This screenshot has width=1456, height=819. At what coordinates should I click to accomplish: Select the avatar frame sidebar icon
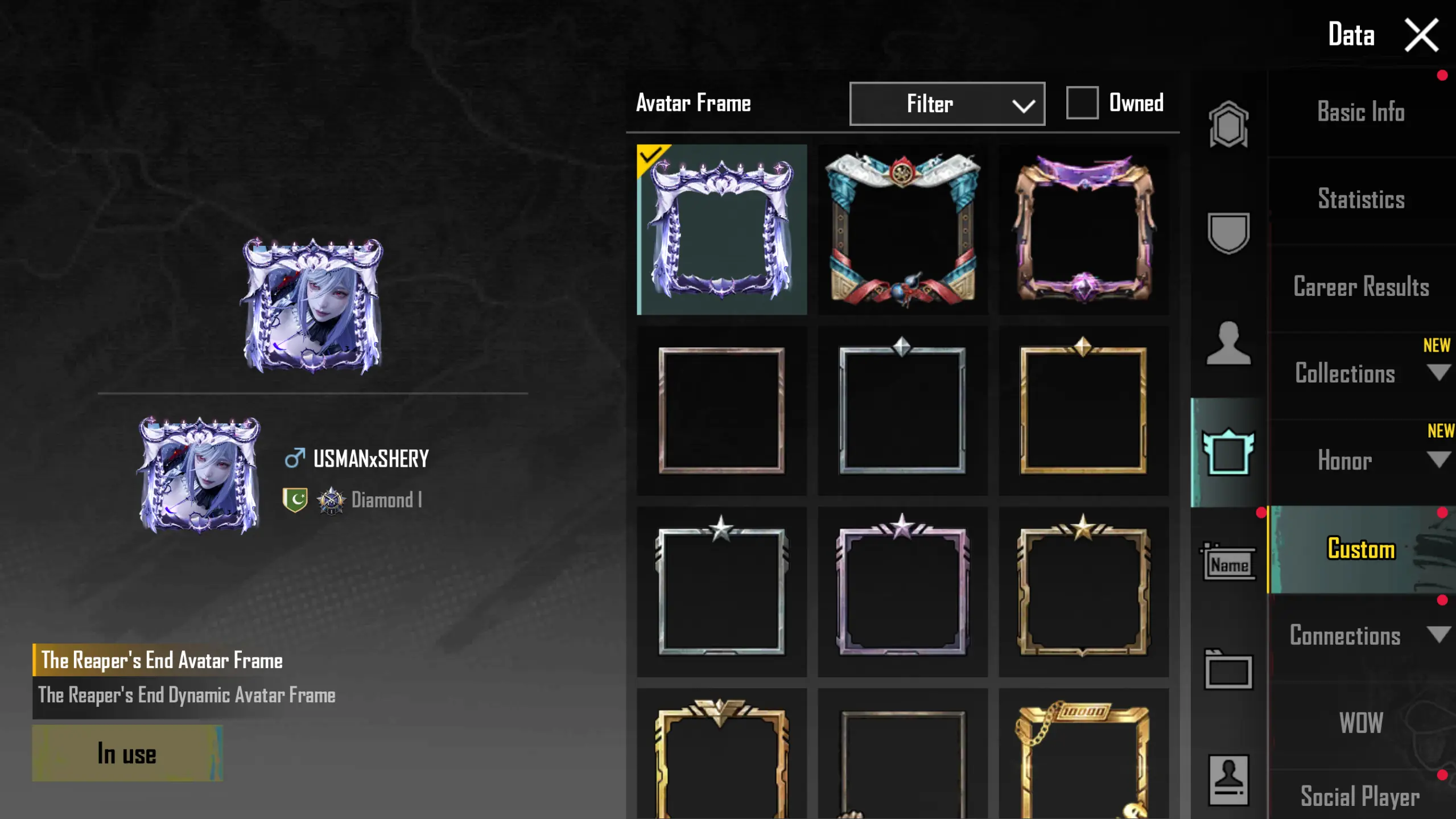click(x=1228, y=452)
